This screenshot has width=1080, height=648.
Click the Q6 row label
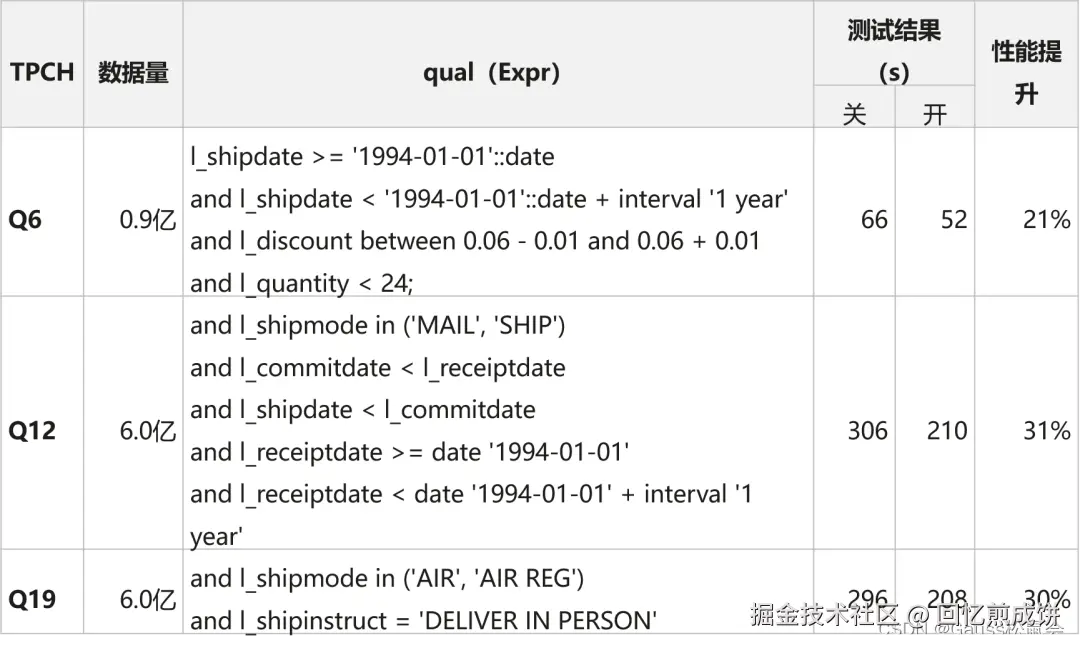25,220
